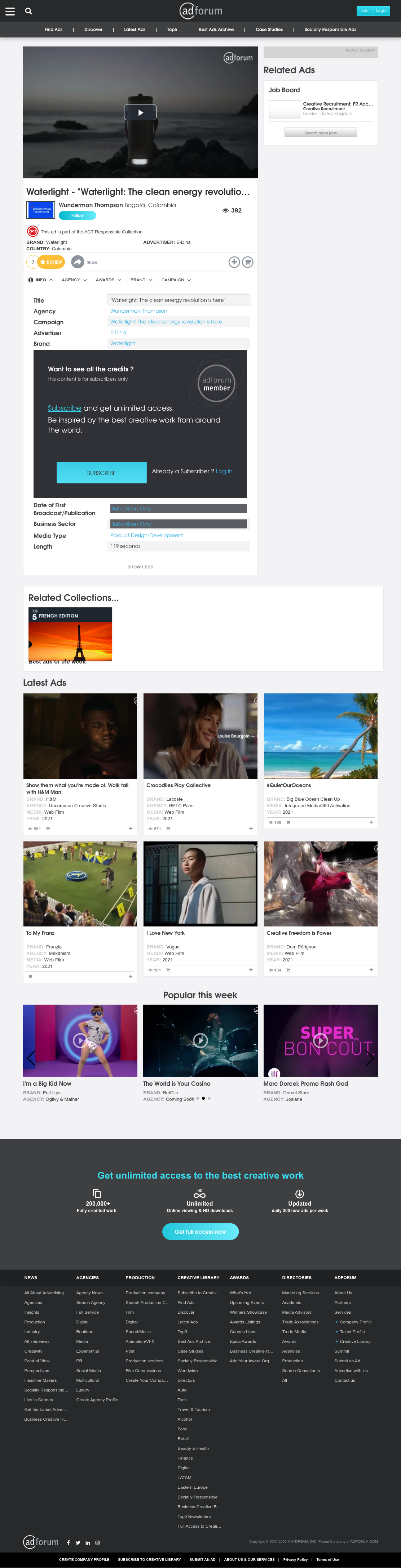The image size is (401, 1568).
Task: Click the Login button in header
Action: tap(381, 11)
